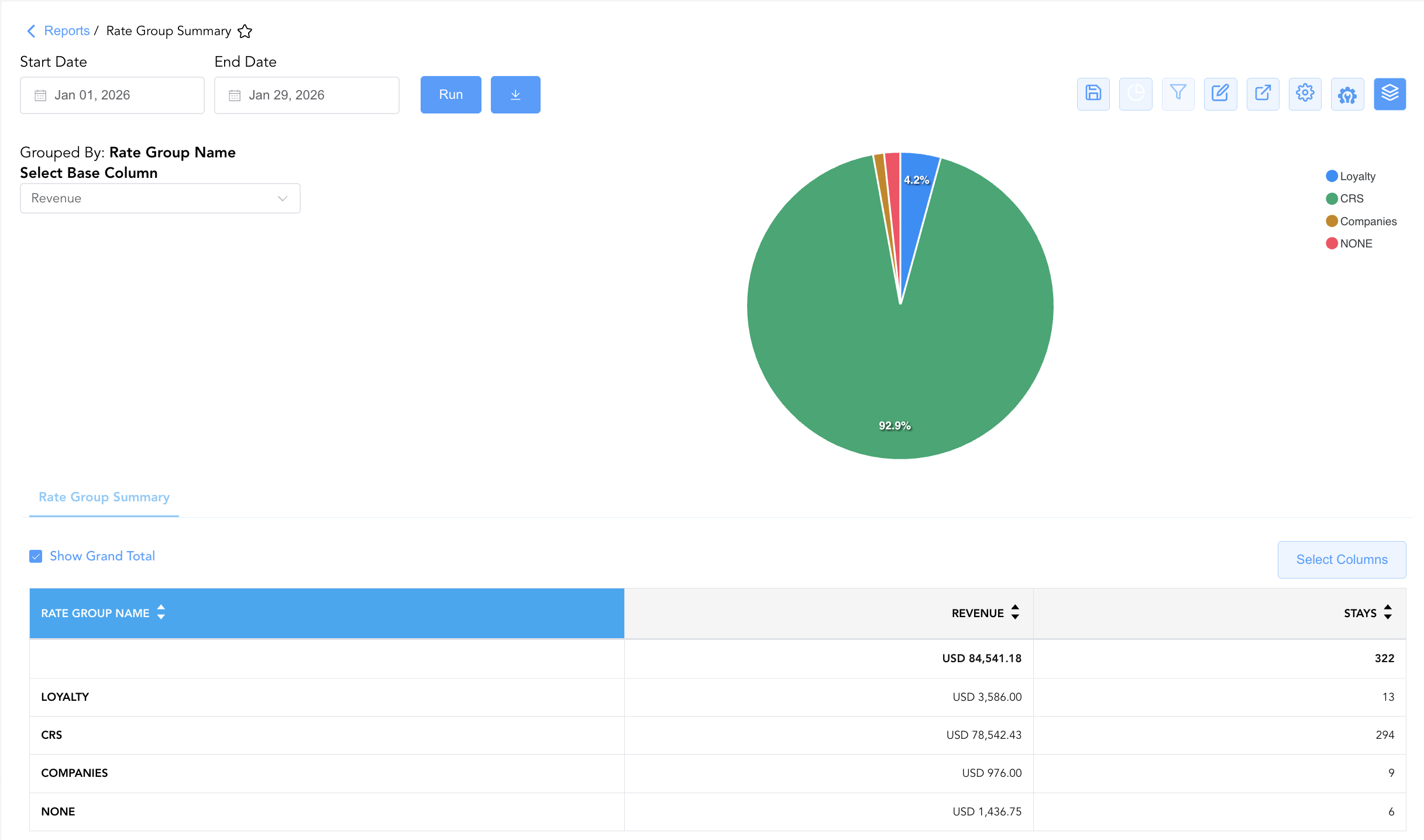Sort the Revenue column using its arrows

[1015, 612]
